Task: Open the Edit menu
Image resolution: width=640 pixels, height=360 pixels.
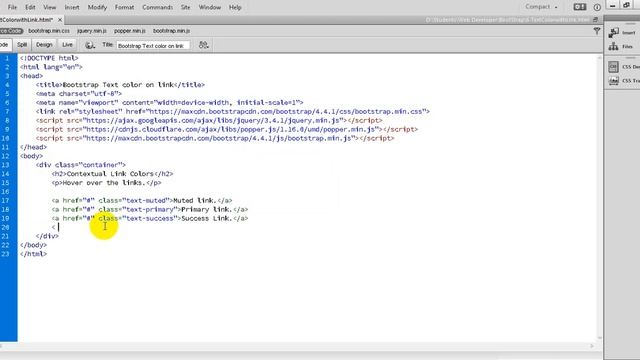Action: (x=30, y=7)
